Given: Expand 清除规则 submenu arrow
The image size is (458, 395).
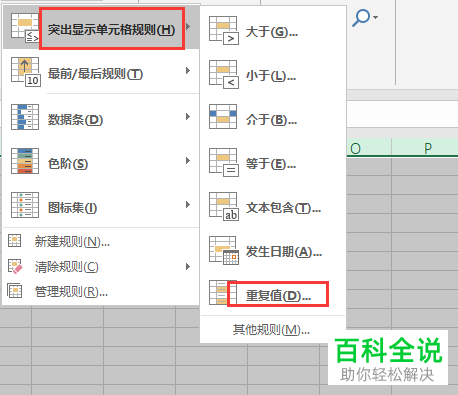Looking at the screenshot, I should click(188, 267).
